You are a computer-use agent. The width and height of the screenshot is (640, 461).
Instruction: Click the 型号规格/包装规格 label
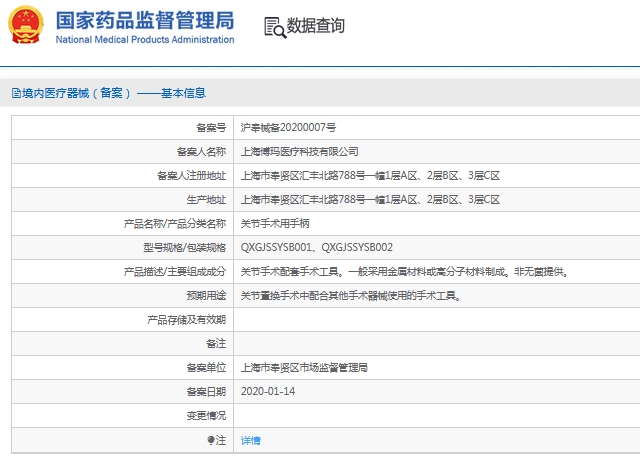point(184,247)
